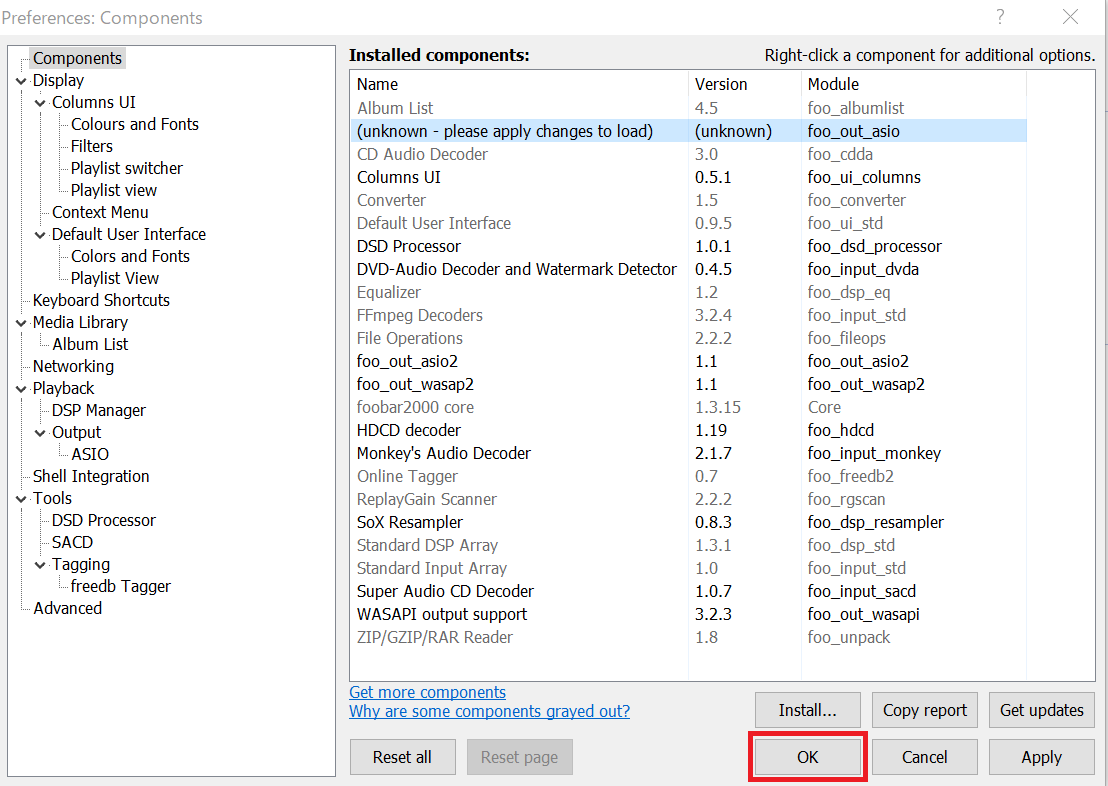The height and width of the screenshot is (786, 1108).
Task: Open the help question mark icon
Action: [x=1000, y=17]
